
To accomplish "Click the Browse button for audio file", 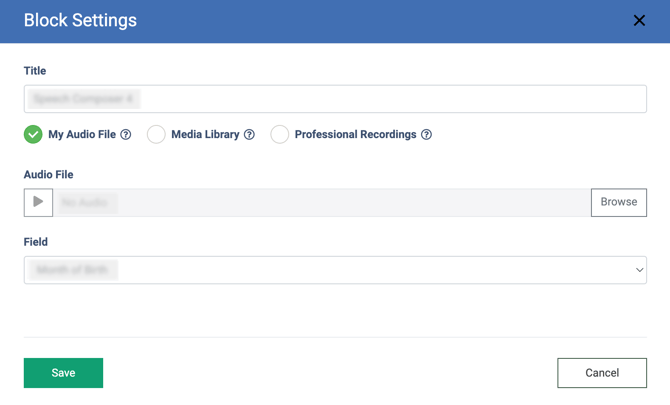I will (x=618, y=202).
